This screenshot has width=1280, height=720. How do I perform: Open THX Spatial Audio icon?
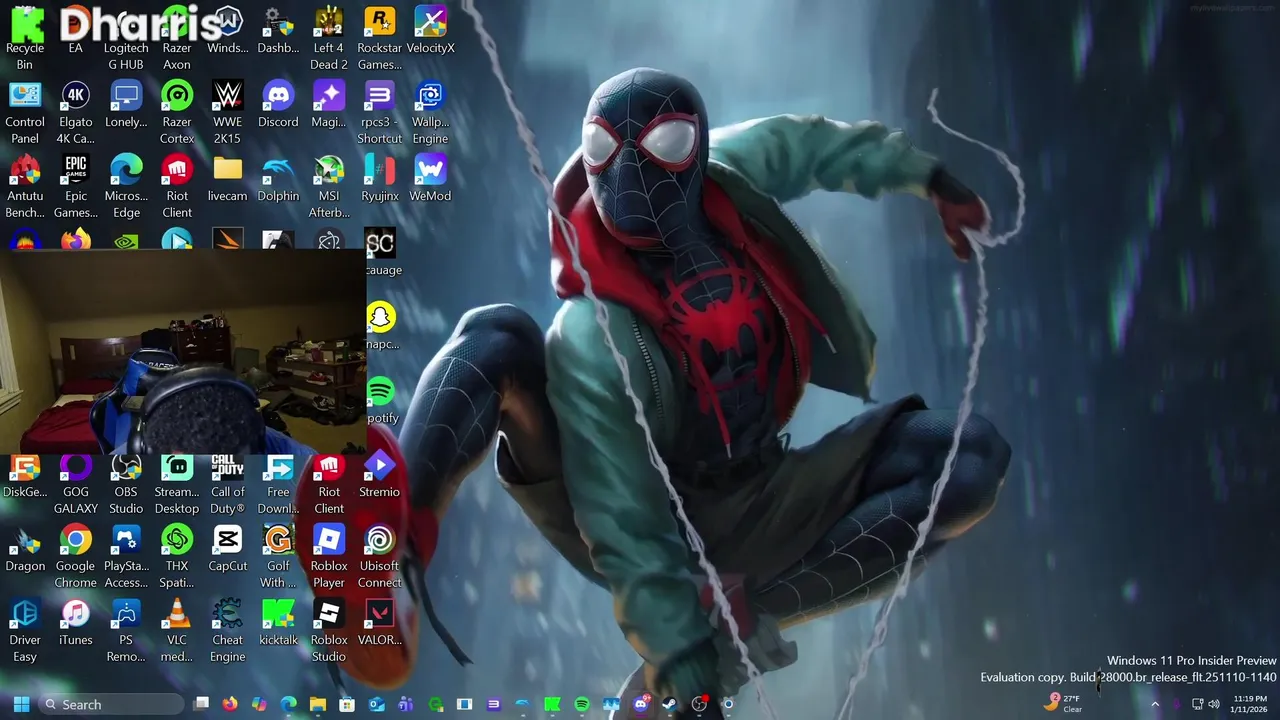(x=177, y=556)
